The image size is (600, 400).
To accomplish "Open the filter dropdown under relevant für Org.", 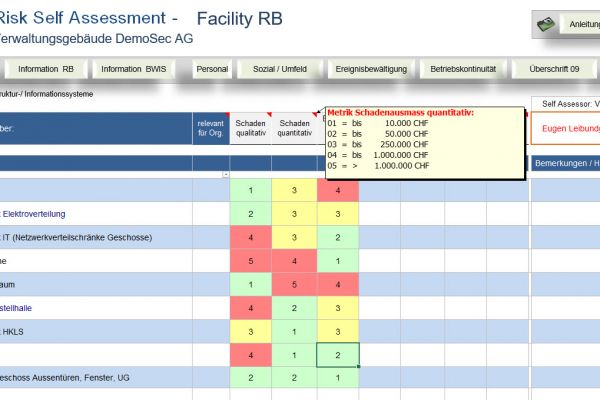I will click(x=225, y=175).
